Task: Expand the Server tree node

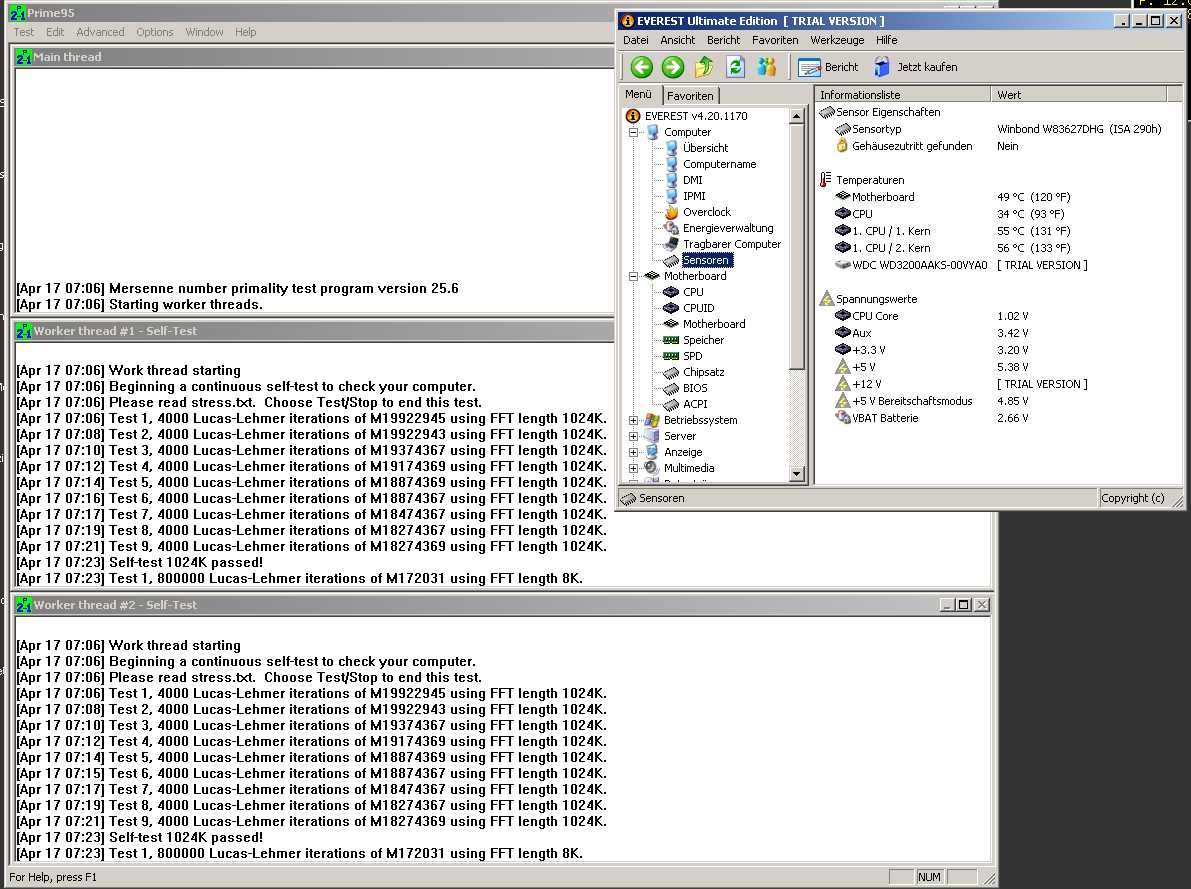Action: [x=633, y=436]
